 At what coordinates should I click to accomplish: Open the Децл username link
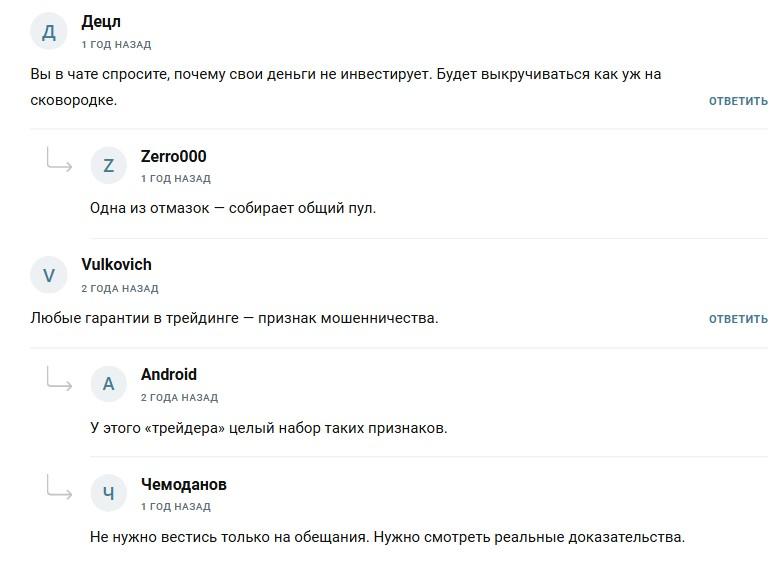tap(101, 22)
